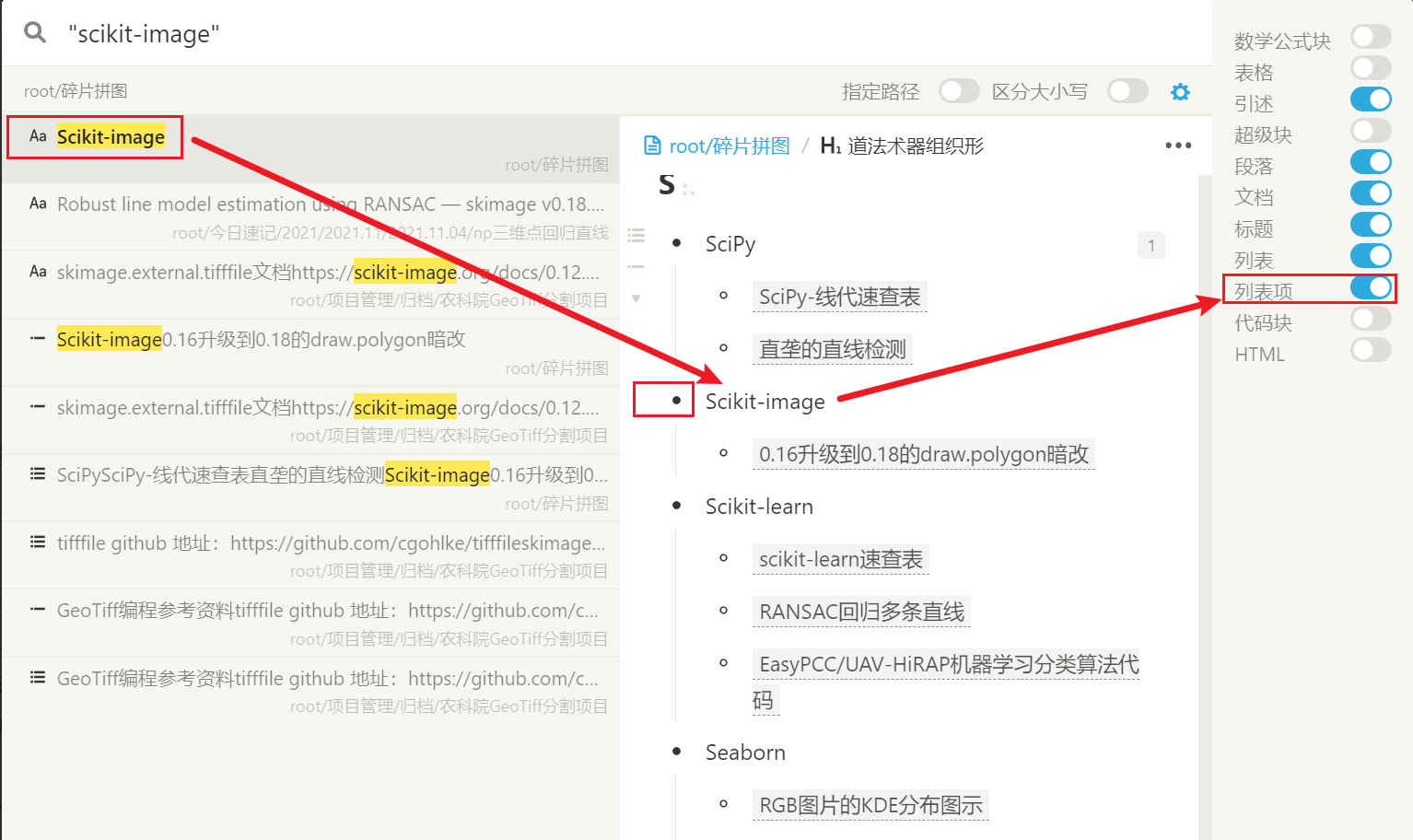Viewport: 1413px width, 840px height.
Task: Click the bullet dot before SciPy
Action: tap(677, 243)
